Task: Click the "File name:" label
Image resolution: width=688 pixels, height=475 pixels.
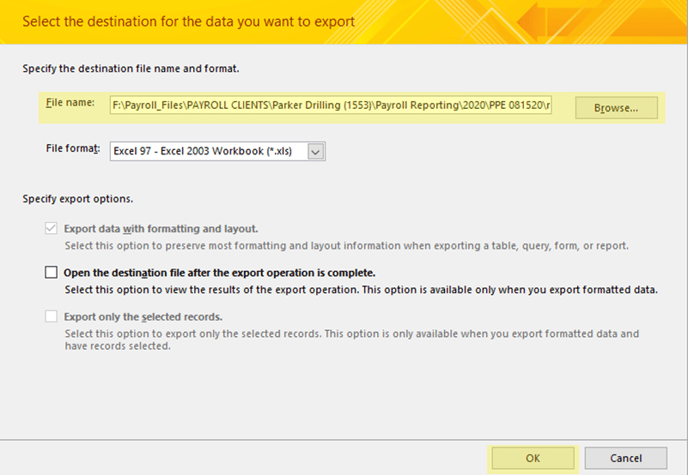Action: coord(73,104)
